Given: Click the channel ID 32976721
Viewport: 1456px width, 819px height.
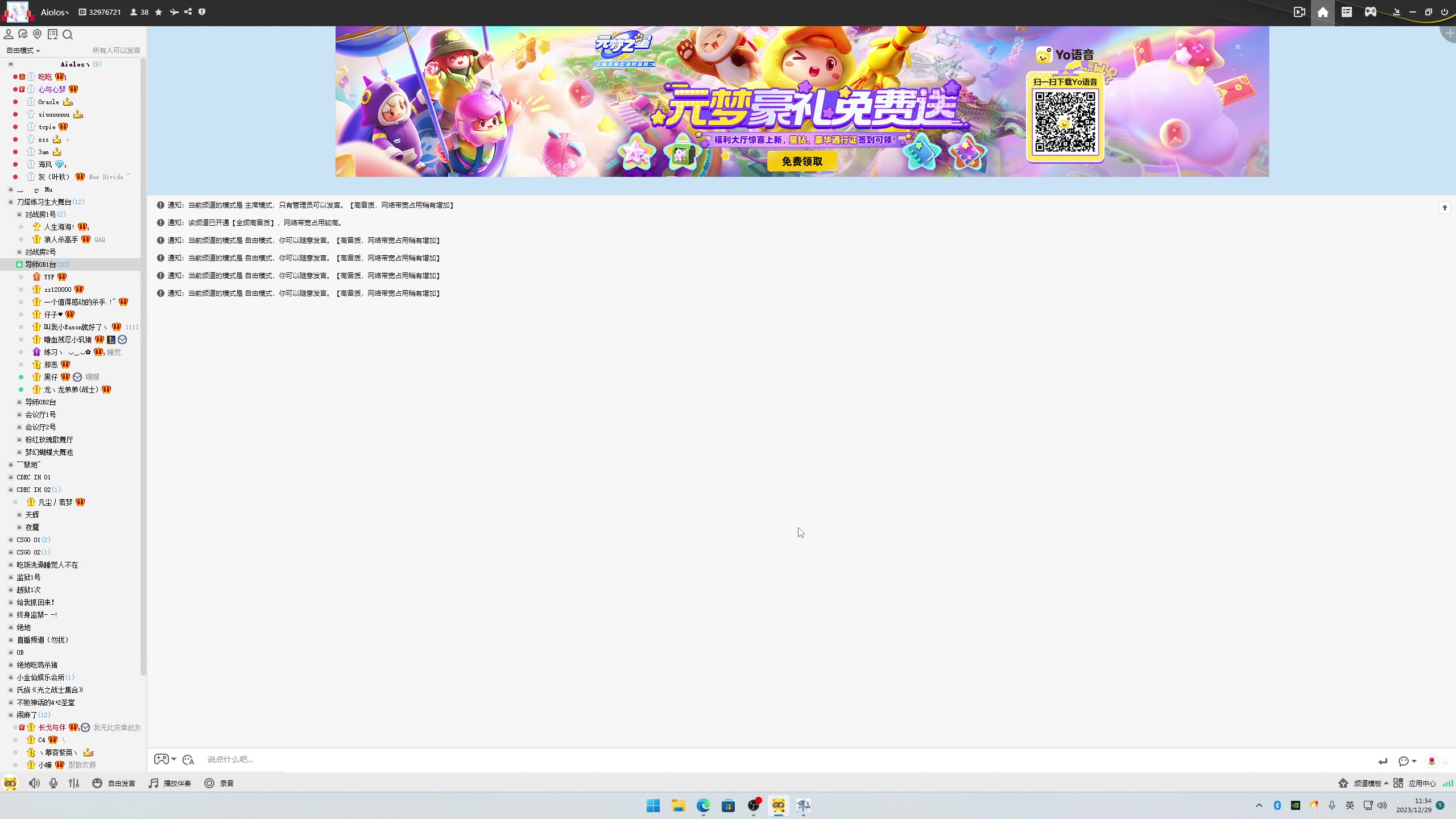Looking at the screenshot, I should click(100, 12).
